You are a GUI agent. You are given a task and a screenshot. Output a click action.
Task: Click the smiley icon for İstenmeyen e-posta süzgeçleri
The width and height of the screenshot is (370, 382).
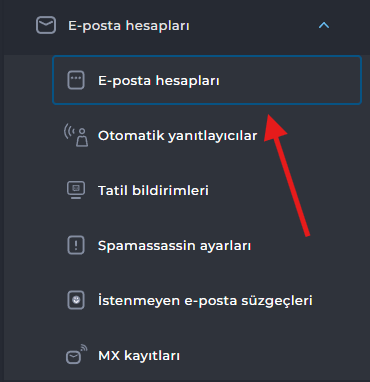76,300
